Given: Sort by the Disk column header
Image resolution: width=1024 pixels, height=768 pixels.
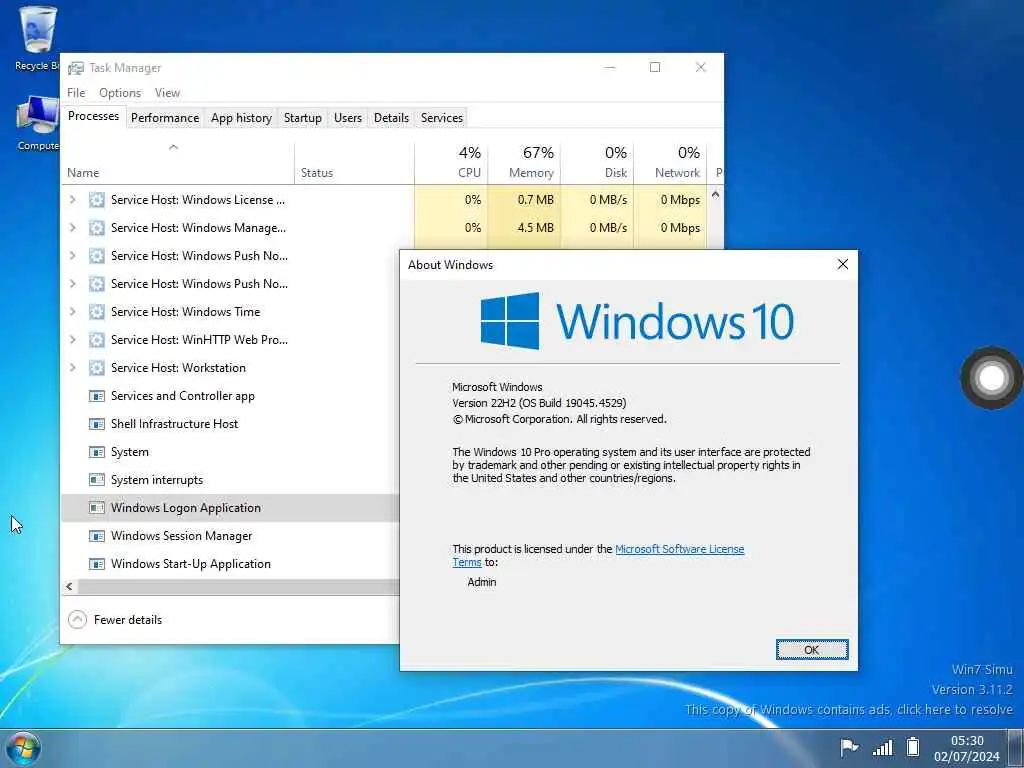Looking at the screenshot, I should tap(598, 163).
